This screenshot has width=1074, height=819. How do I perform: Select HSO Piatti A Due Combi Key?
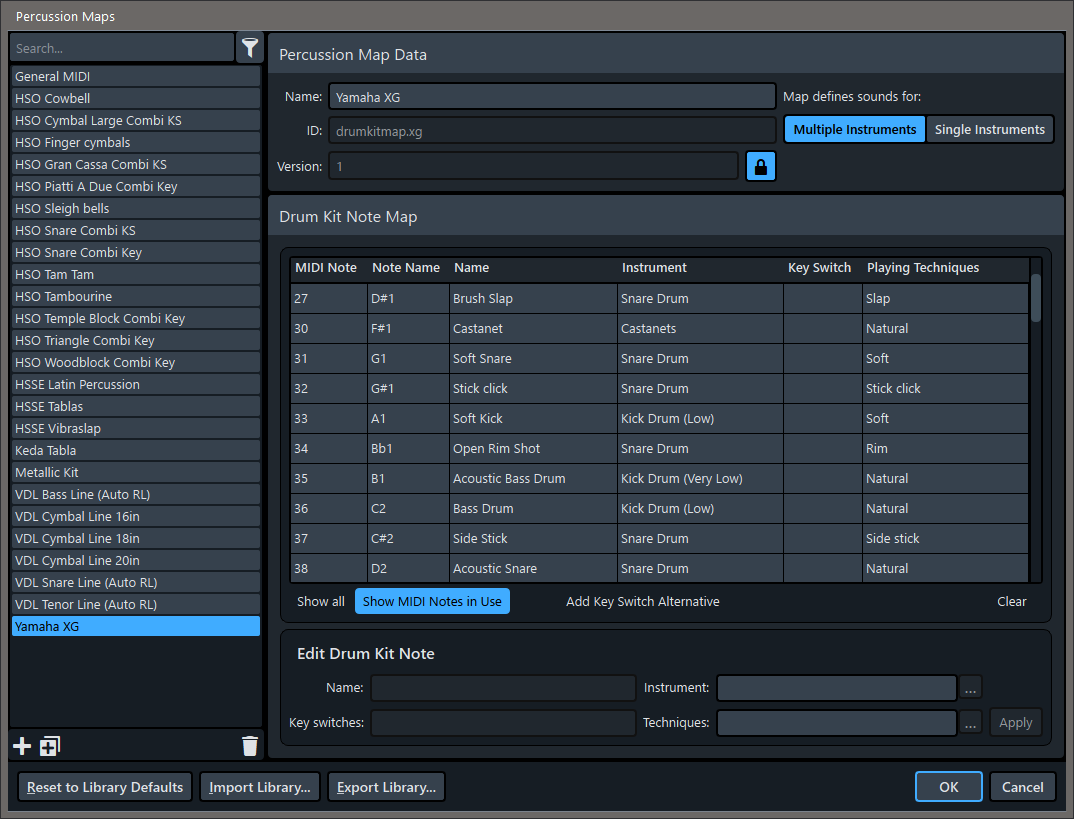coord(136,186)
